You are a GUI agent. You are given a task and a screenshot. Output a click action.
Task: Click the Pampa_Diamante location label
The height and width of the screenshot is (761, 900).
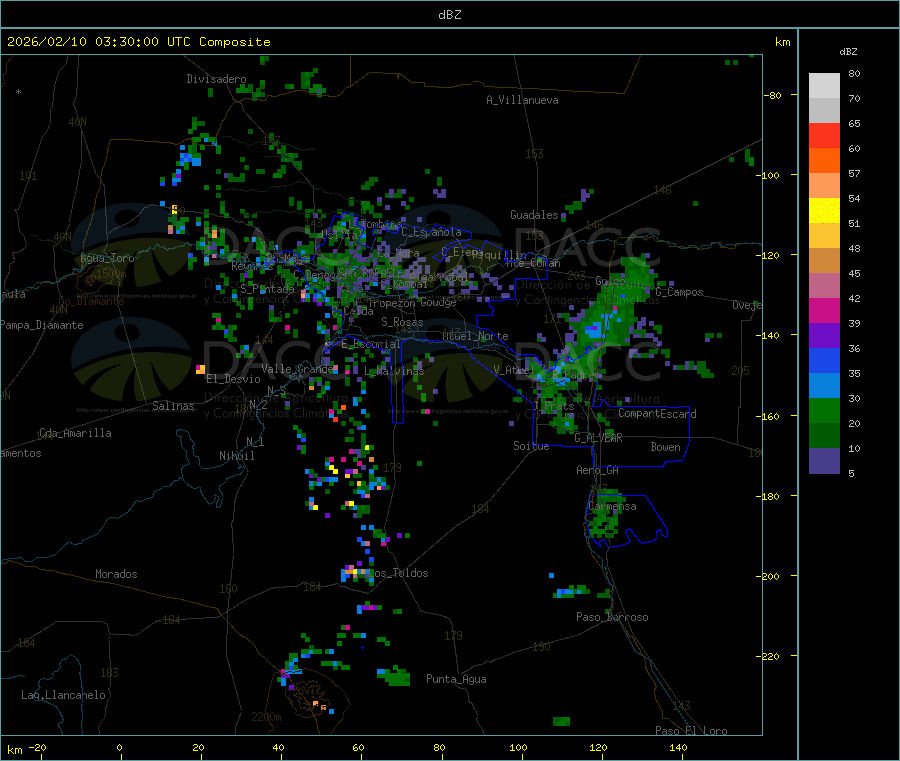(42, 325)
